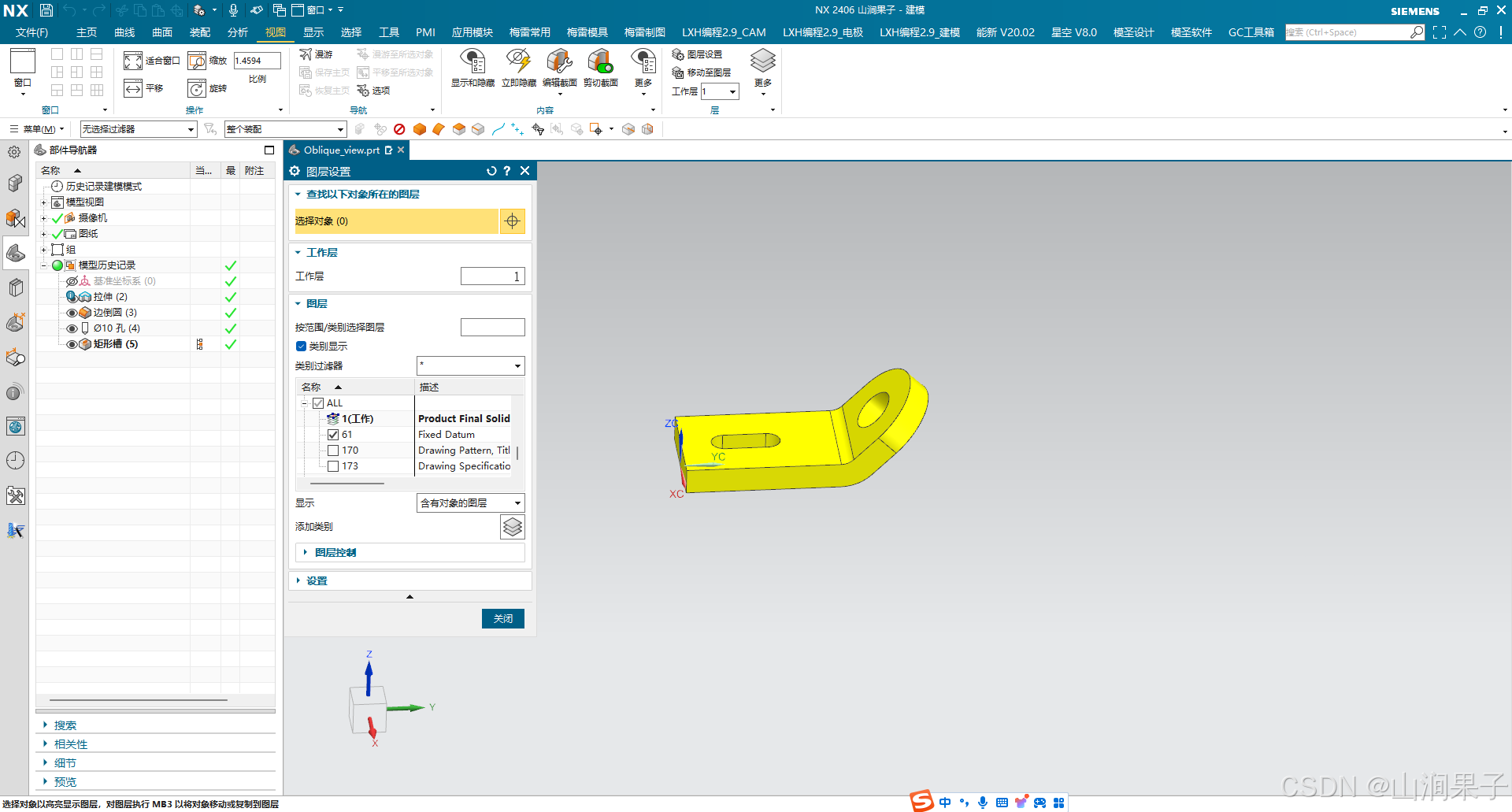
Task: Open Assembly Navigator sidebar icon
Action: coord(15,217)
